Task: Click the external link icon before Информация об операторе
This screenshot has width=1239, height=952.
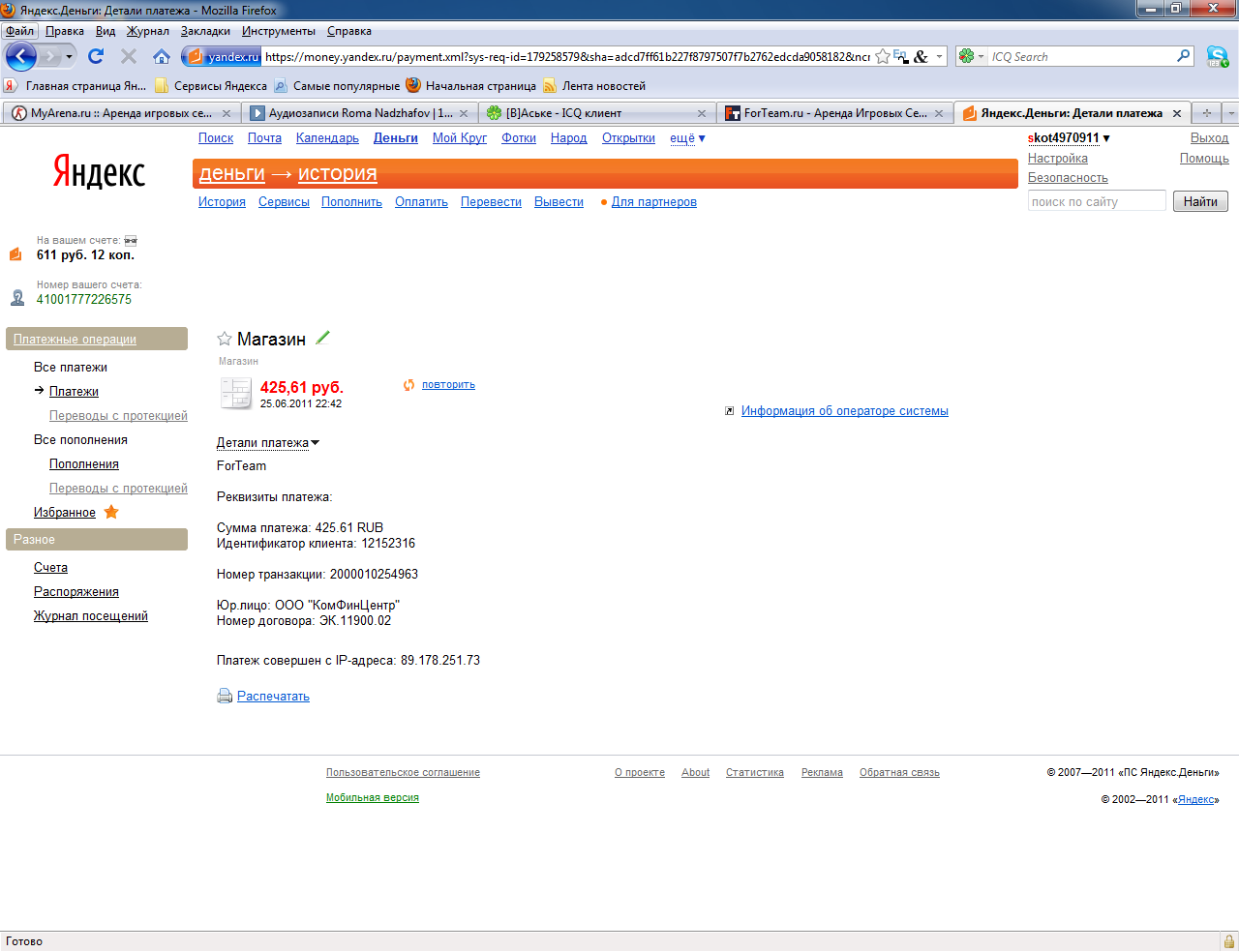Action: coord(730,411)
